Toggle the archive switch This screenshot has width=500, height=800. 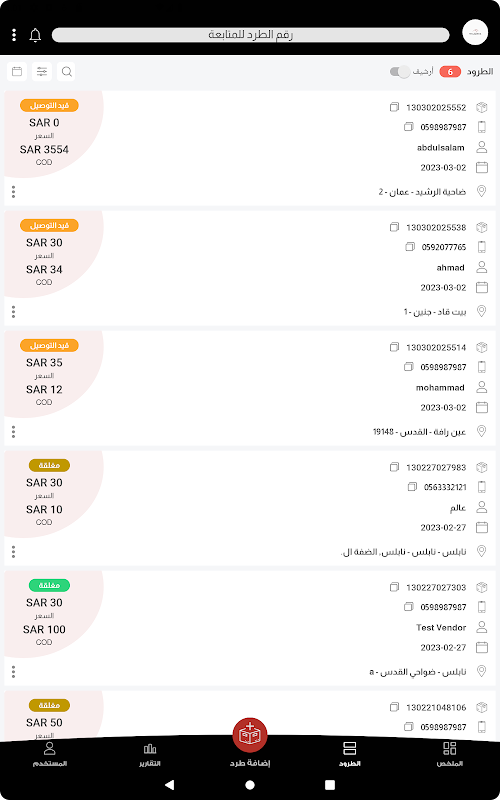[x=400, y=72]
